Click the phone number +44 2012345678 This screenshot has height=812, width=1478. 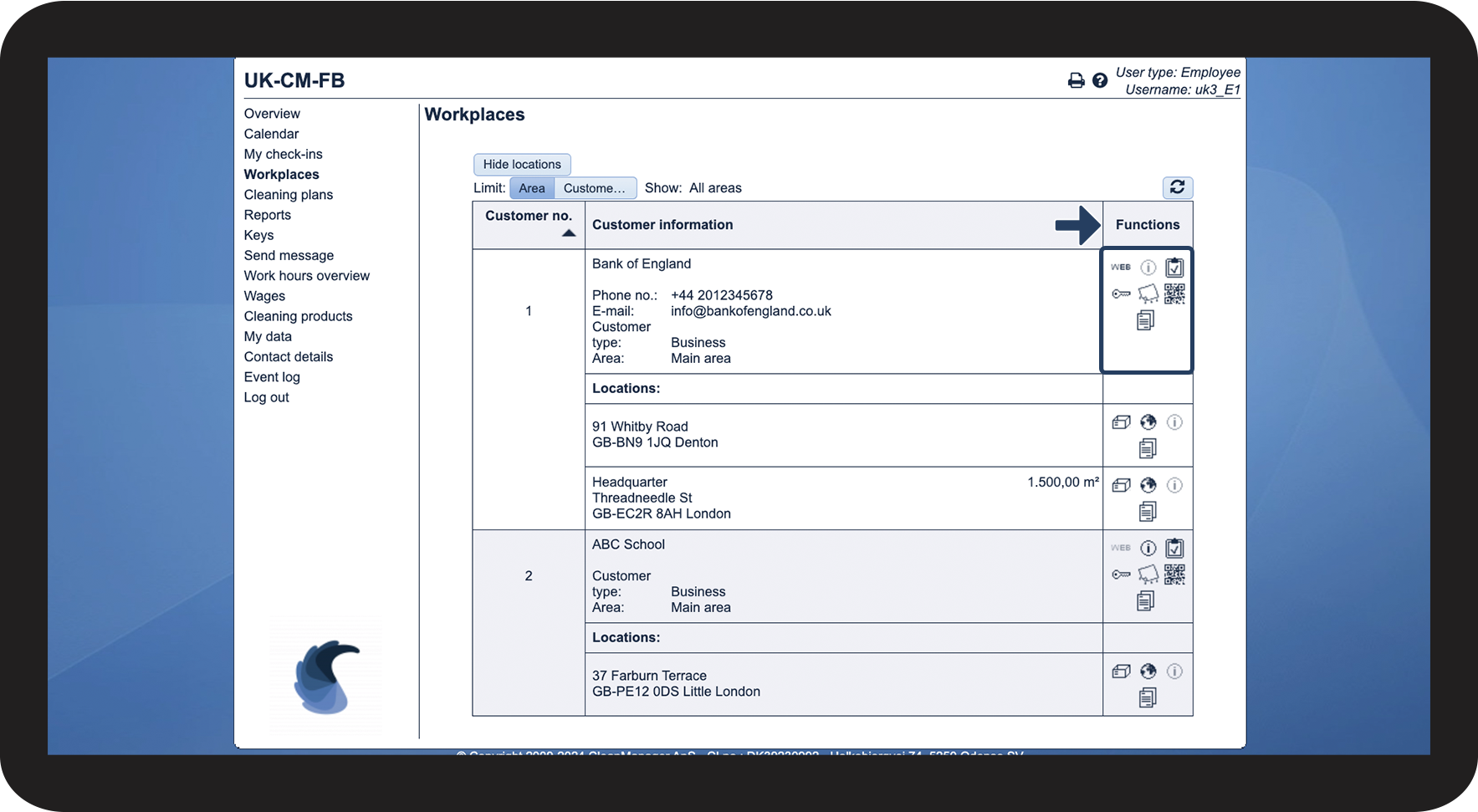722,295
